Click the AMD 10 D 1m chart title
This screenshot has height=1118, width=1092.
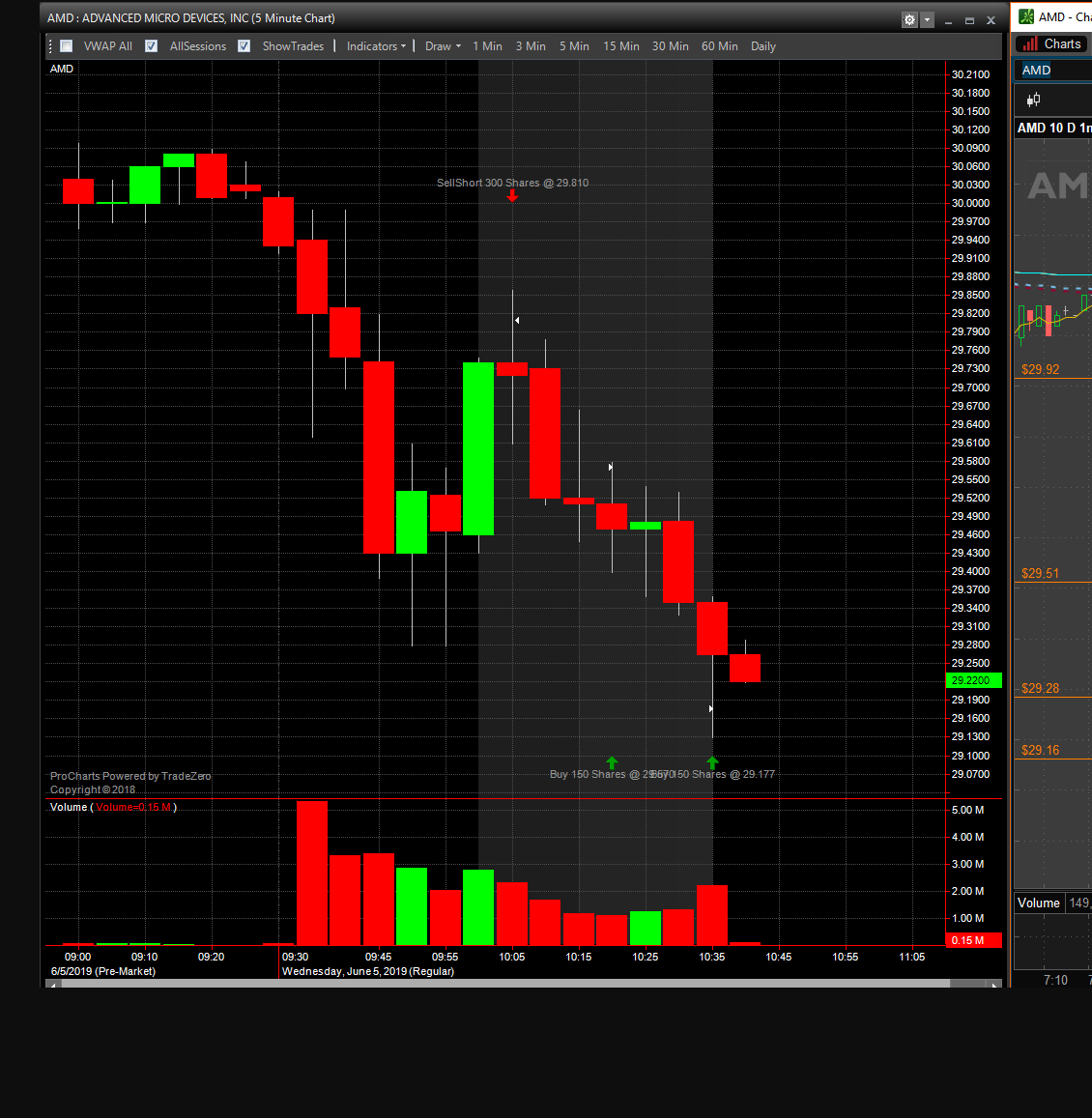pos(1054,128)
